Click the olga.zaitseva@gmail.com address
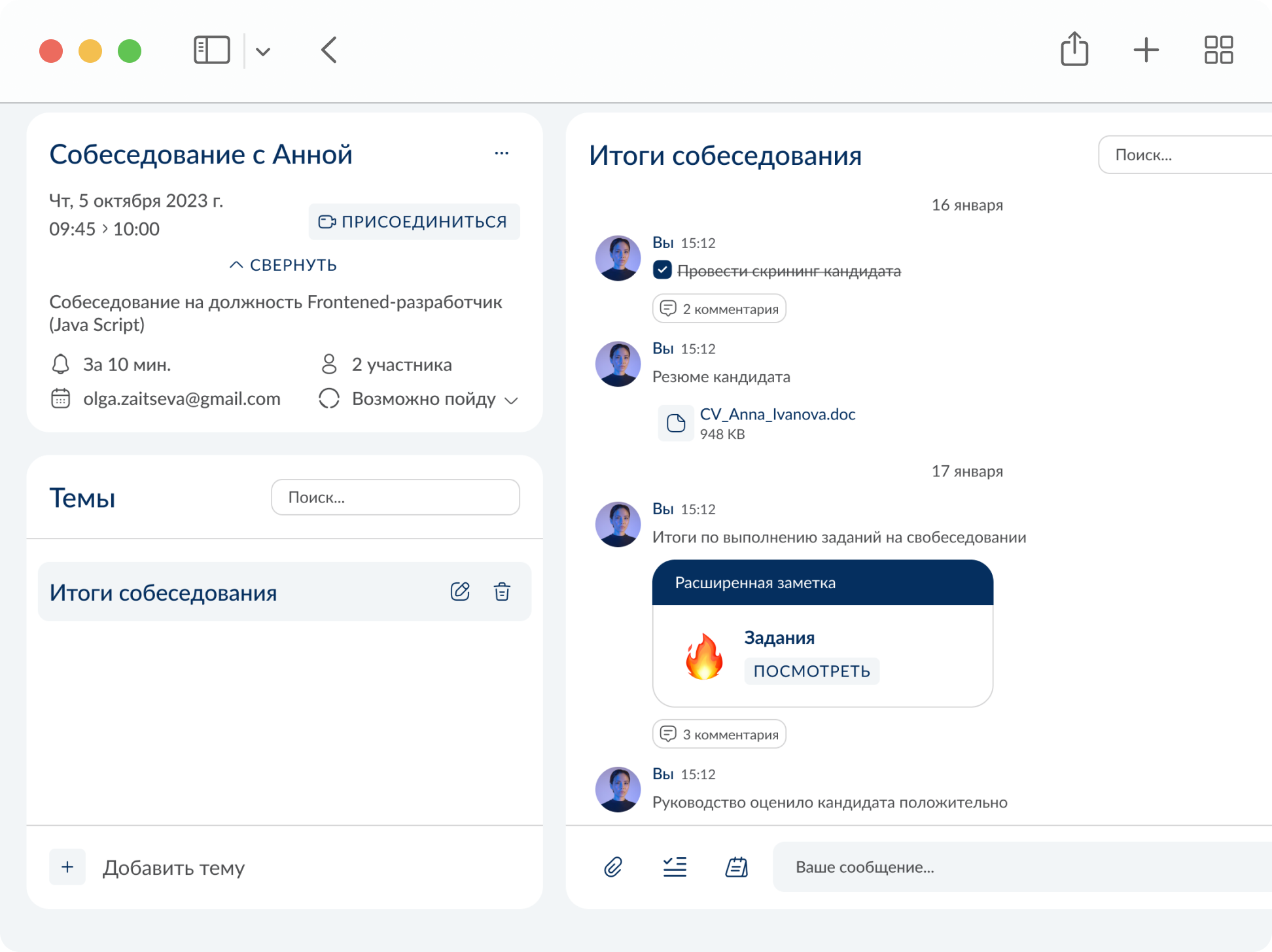Screen dimensions: 1272x952 point(182,398)
